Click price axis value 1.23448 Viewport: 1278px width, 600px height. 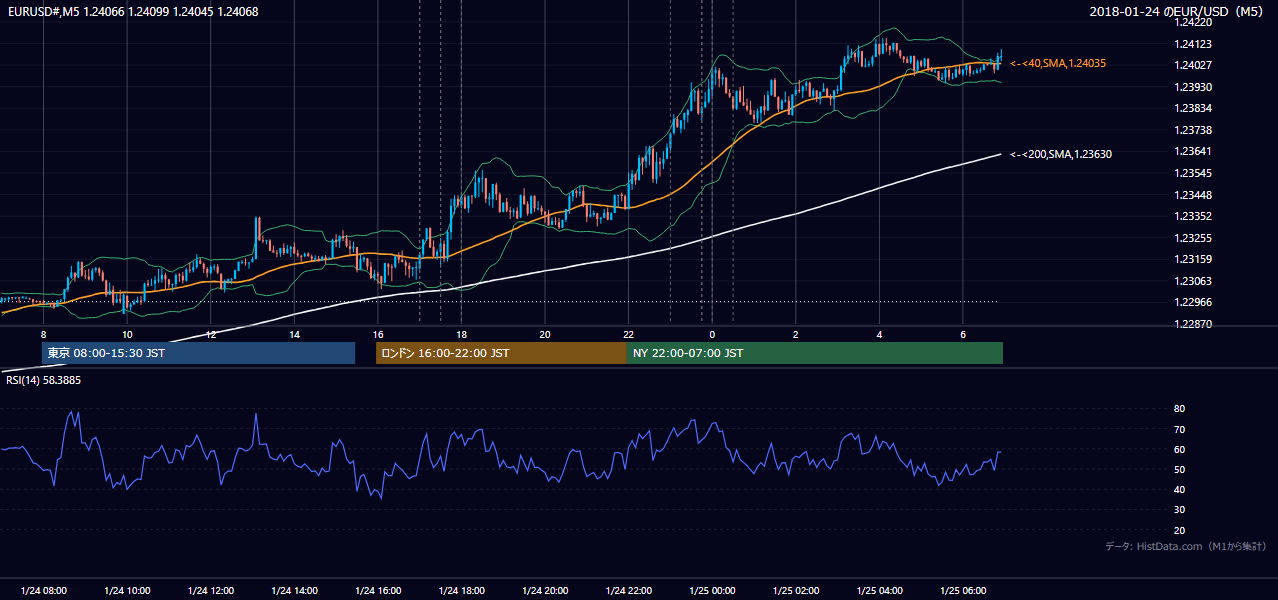point(1193,195)
